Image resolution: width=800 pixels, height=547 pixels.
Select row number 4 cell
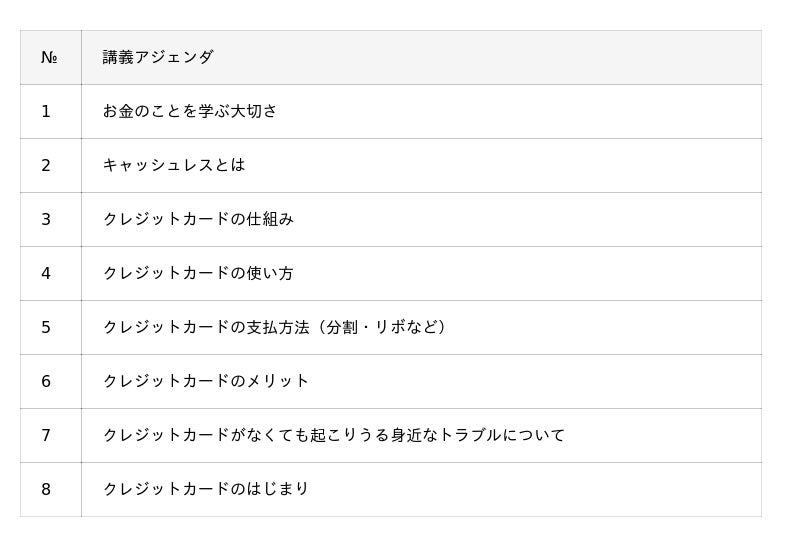[46, 274]
